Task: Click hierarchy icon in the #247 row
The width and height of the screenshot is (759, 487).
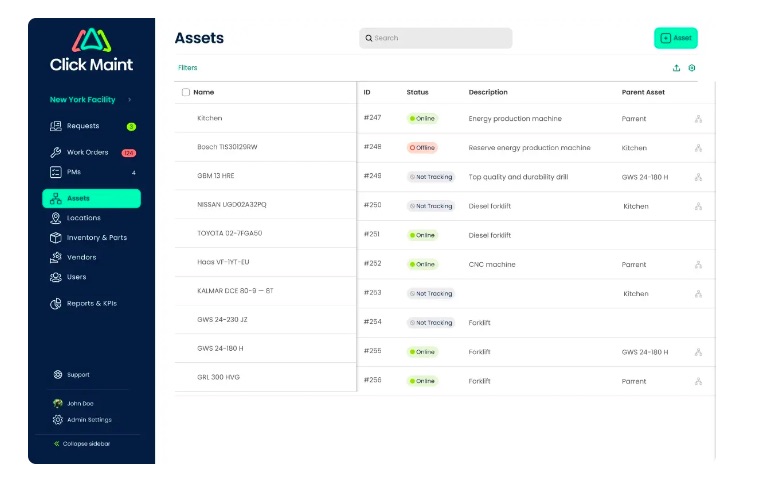Action: (x=698, y=119)
